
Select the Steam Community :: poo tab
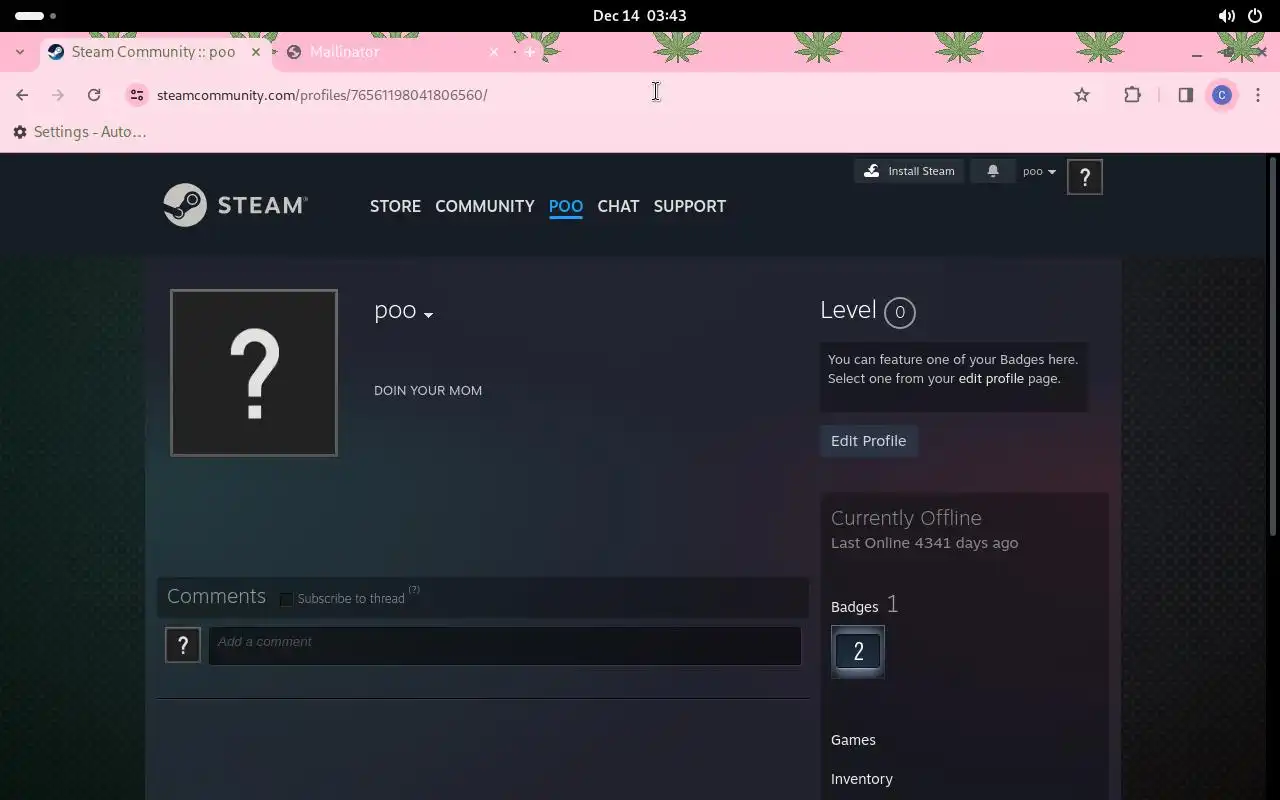[x=155, y=52]
